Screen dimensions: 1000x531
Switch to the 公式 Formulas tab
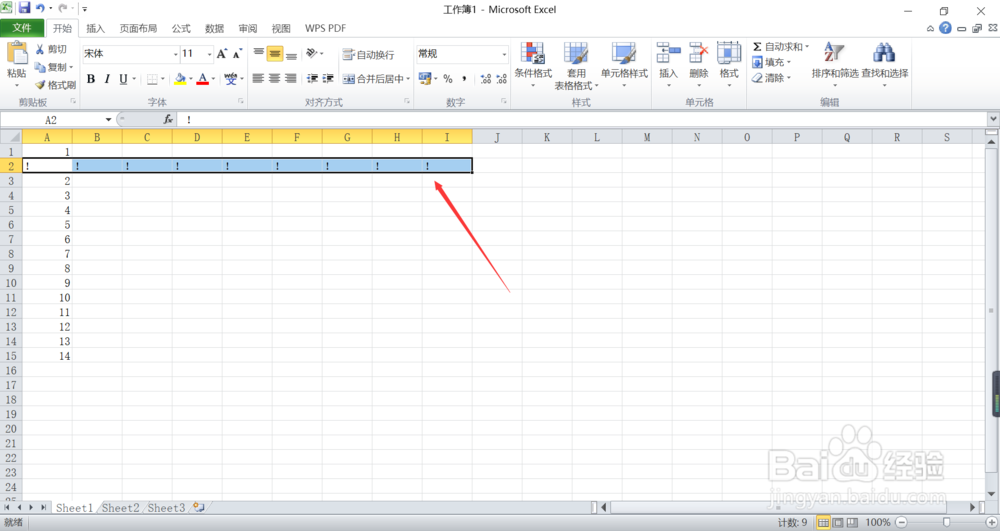(180, 28)
